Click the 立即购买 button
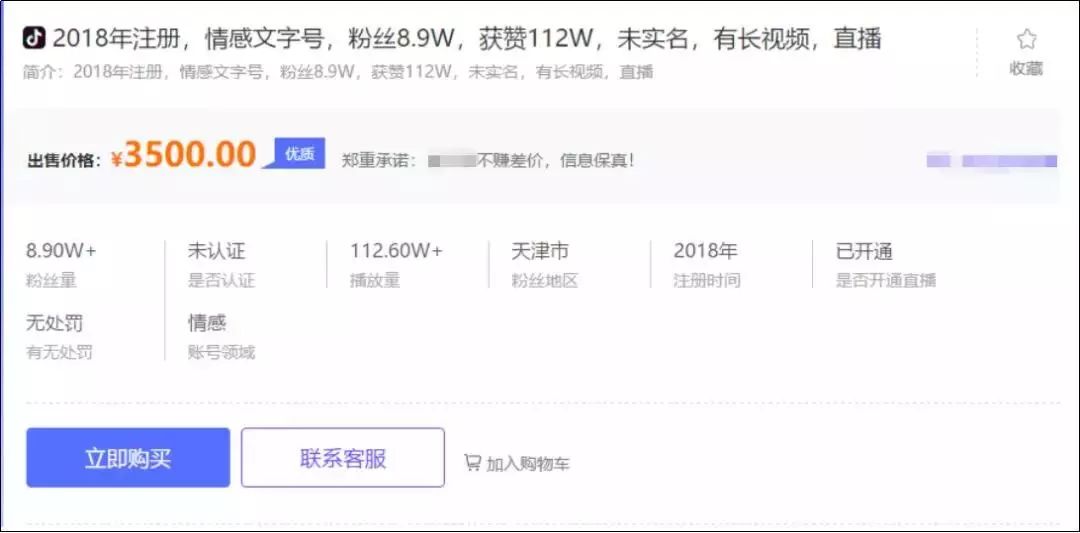The height and width of the screenshot is (533, 1080). click(128, 458)
